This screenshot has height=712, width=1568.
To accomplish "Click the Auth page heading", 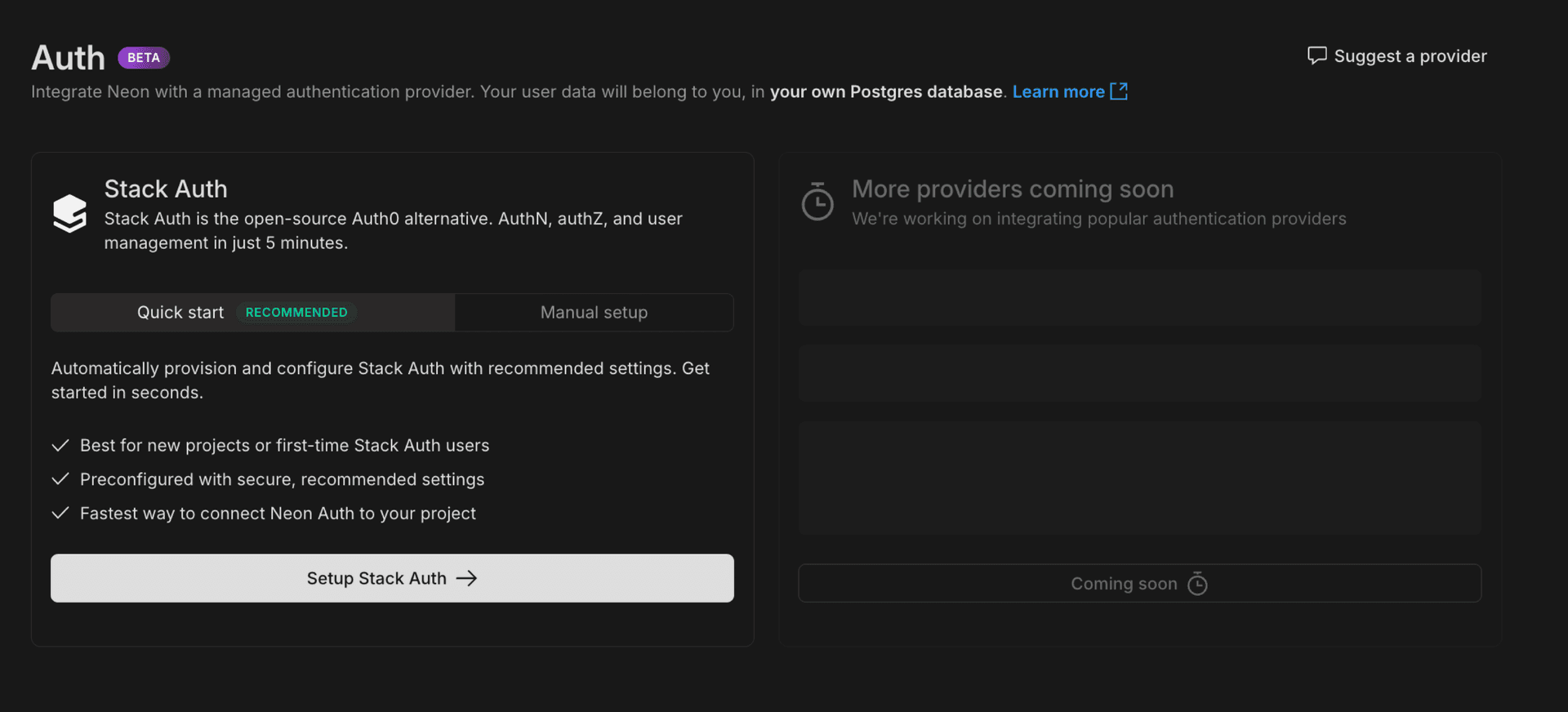I will coord(69,58).
